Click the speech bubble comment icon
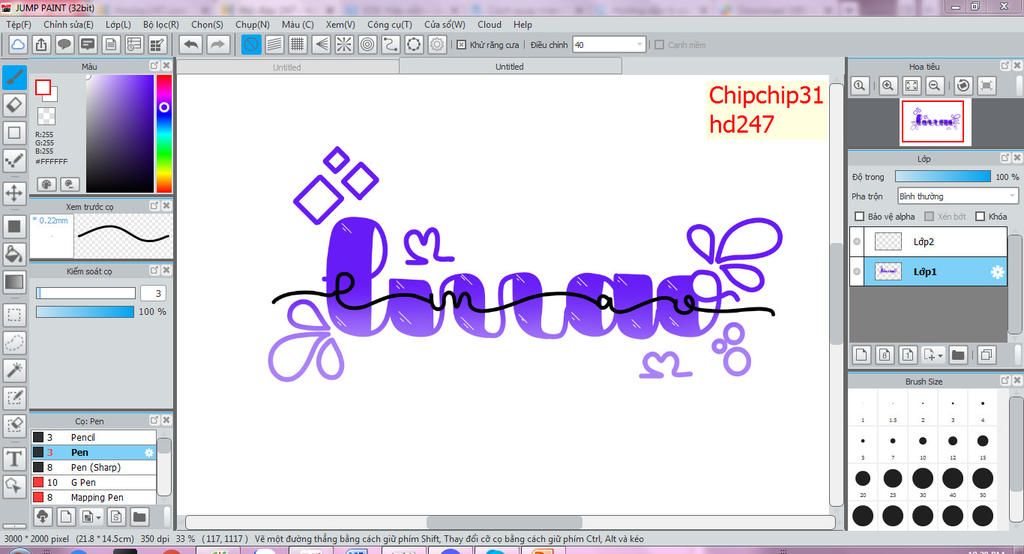 (64, 44)
